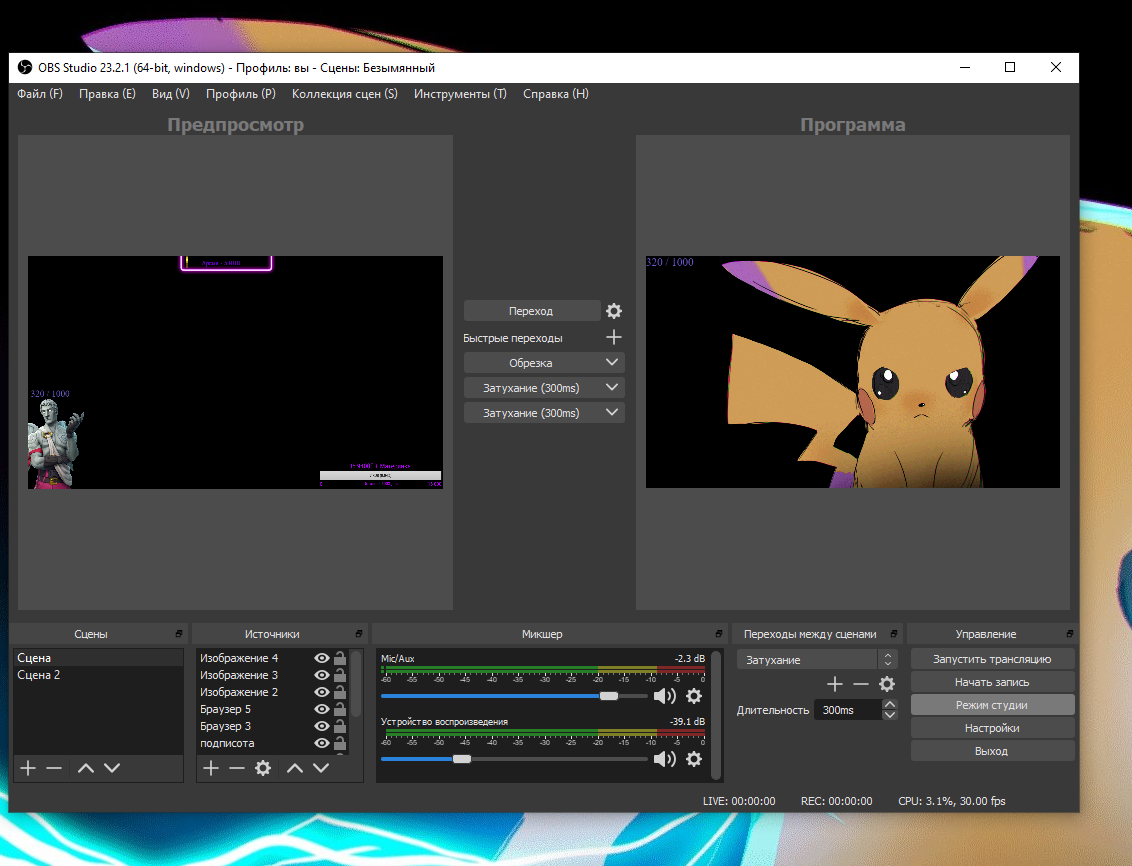Undock the Сцены panel
This screenshot has height=866, width=1132.
[x=179, y=634]
